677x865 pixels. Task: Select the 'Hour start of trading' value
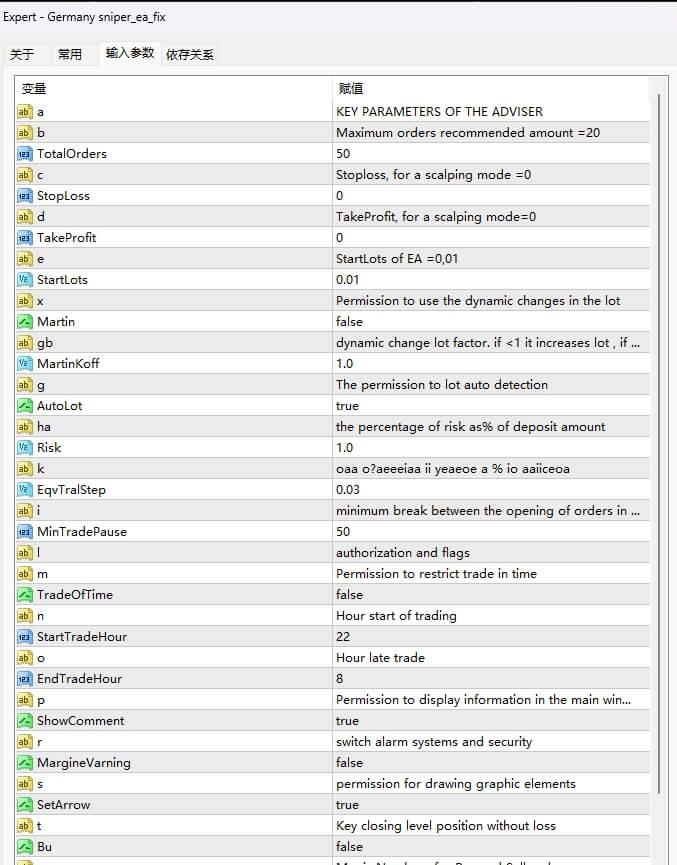click(396, 616)
